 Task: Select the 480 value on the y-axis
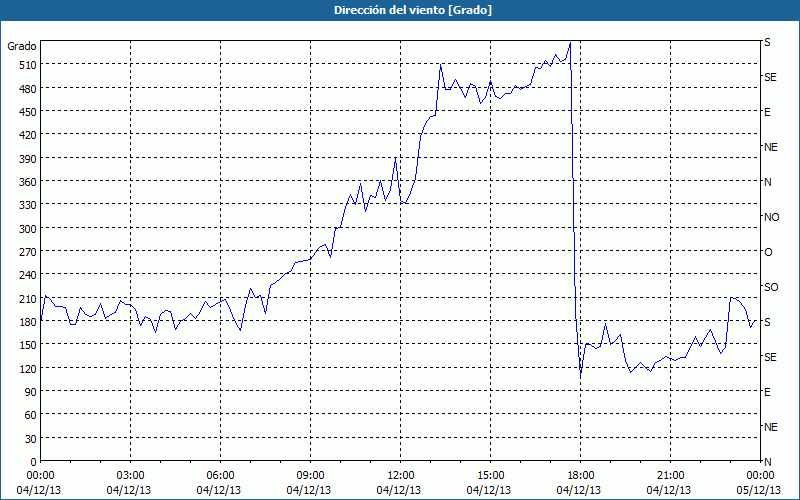click(x=28, y=89)
